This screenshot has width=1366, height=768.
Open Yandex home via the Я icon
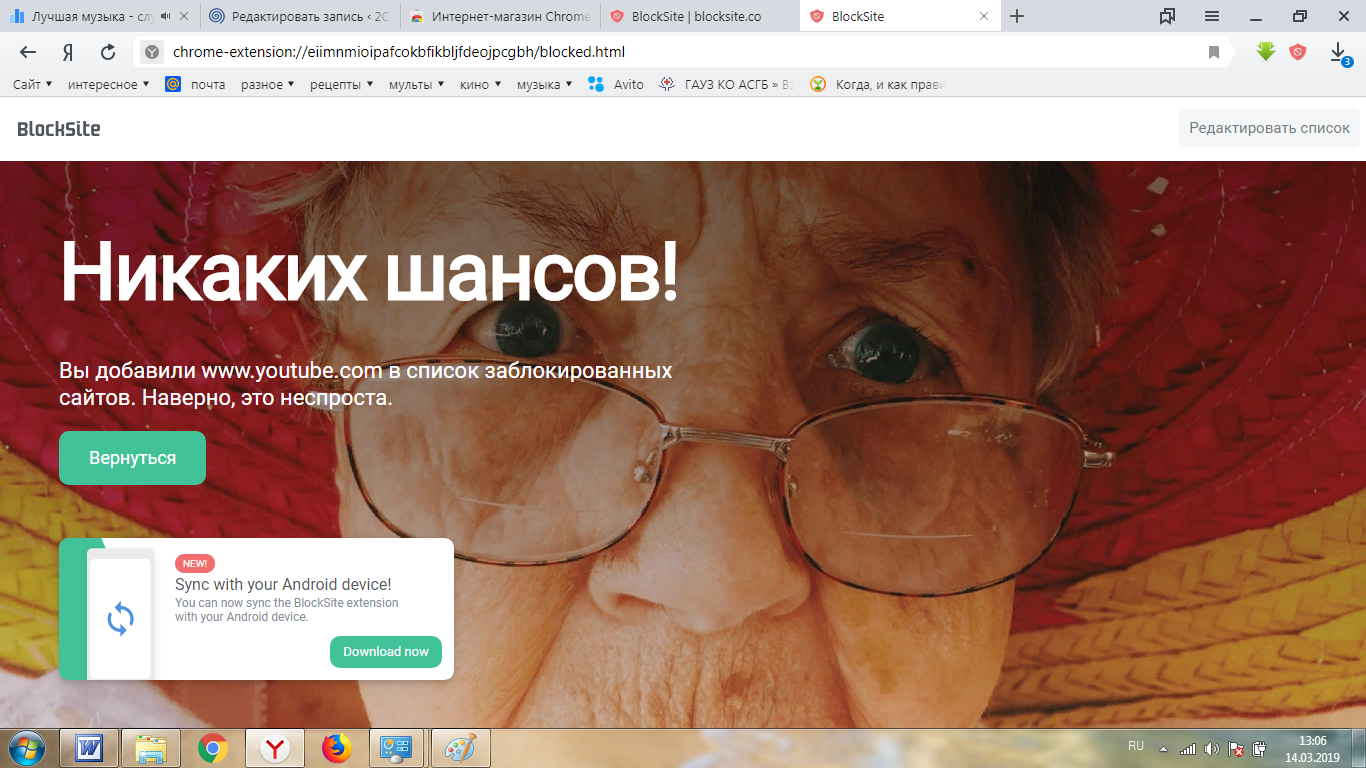tap(68, 52)
